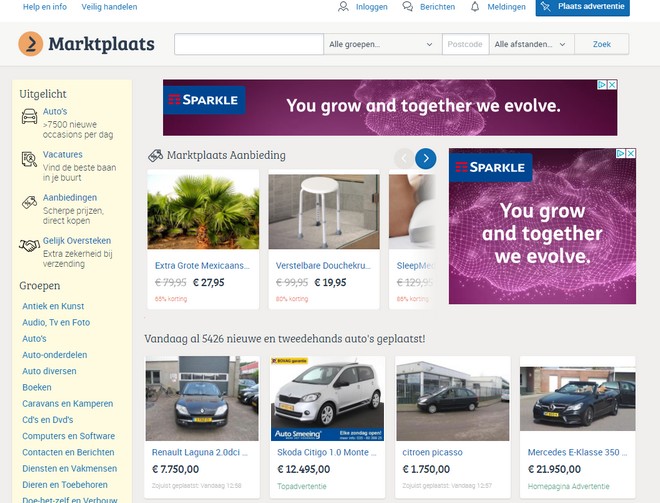The image size is (660, 503).
Task: Close the top Sparkle banner ad
Action: pos(612,85)
